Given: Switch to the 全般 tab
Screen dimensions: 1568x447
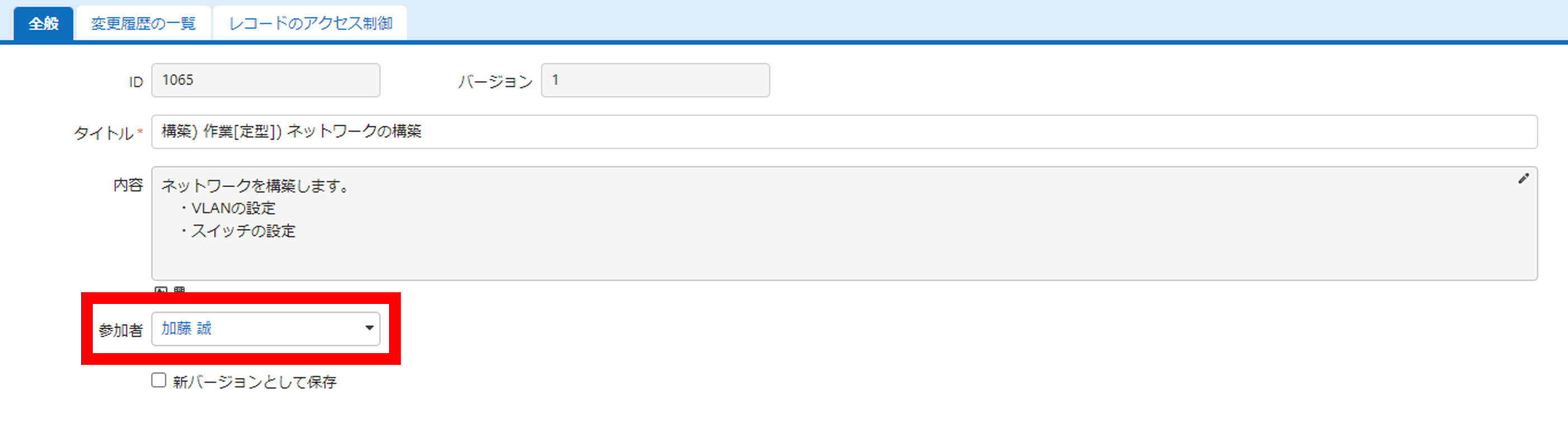Looking at the screenshot, I should [x=43, y=23].
